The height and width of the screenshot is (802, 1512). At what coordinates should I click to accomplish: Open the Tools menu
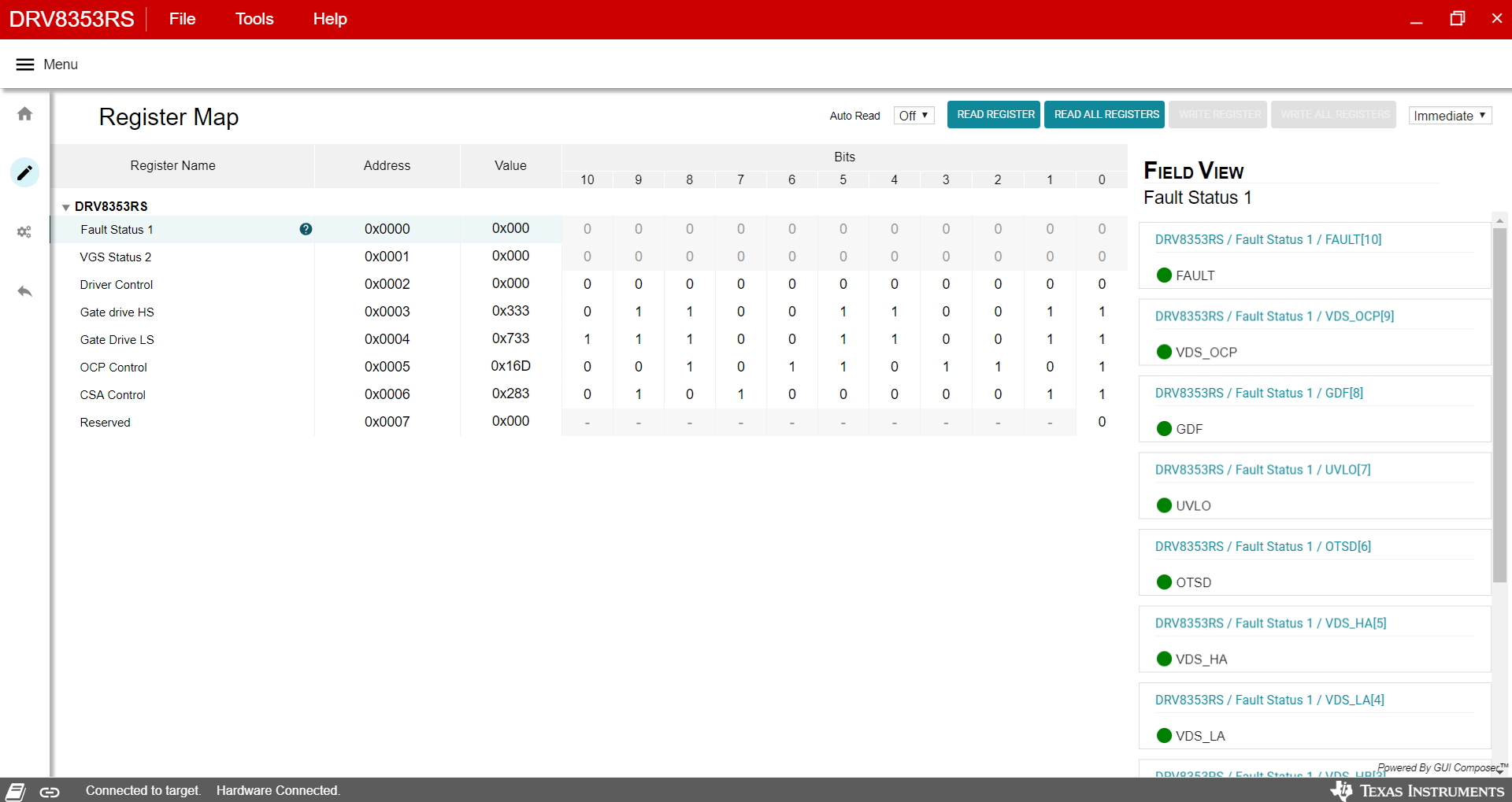point(254,19)
